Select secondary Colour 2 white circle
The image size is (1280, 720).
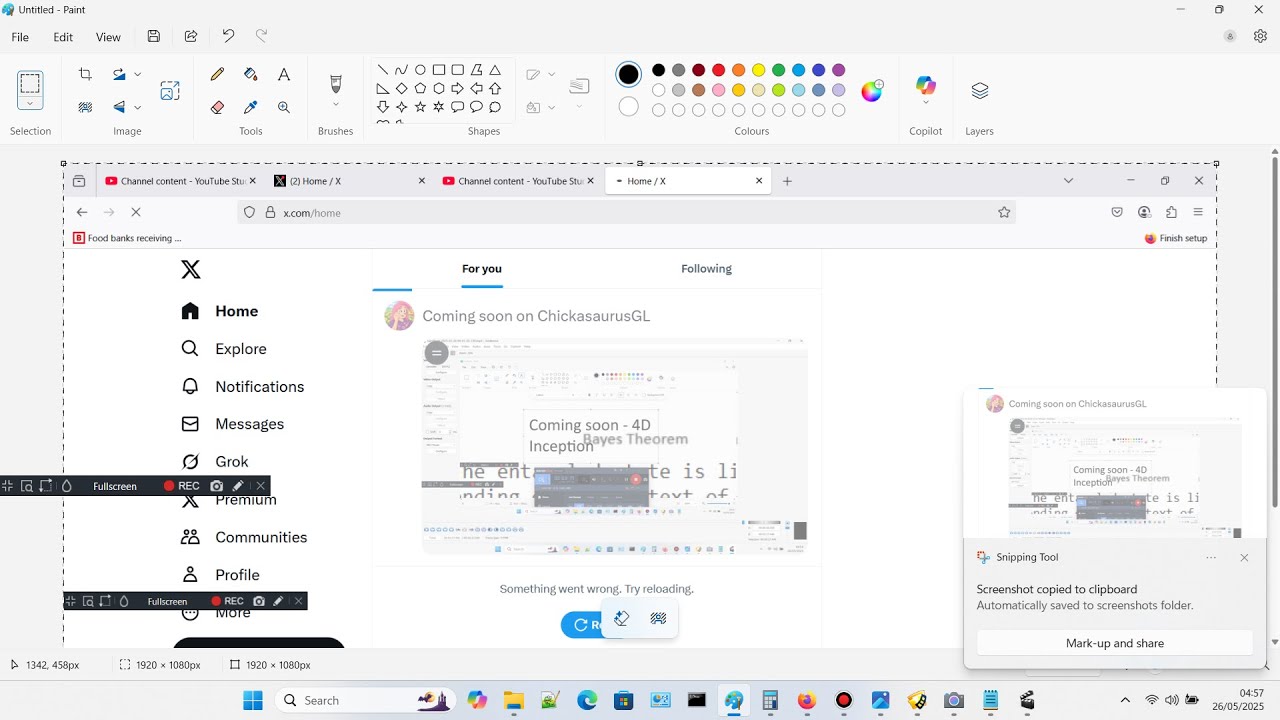pos(628,106)
